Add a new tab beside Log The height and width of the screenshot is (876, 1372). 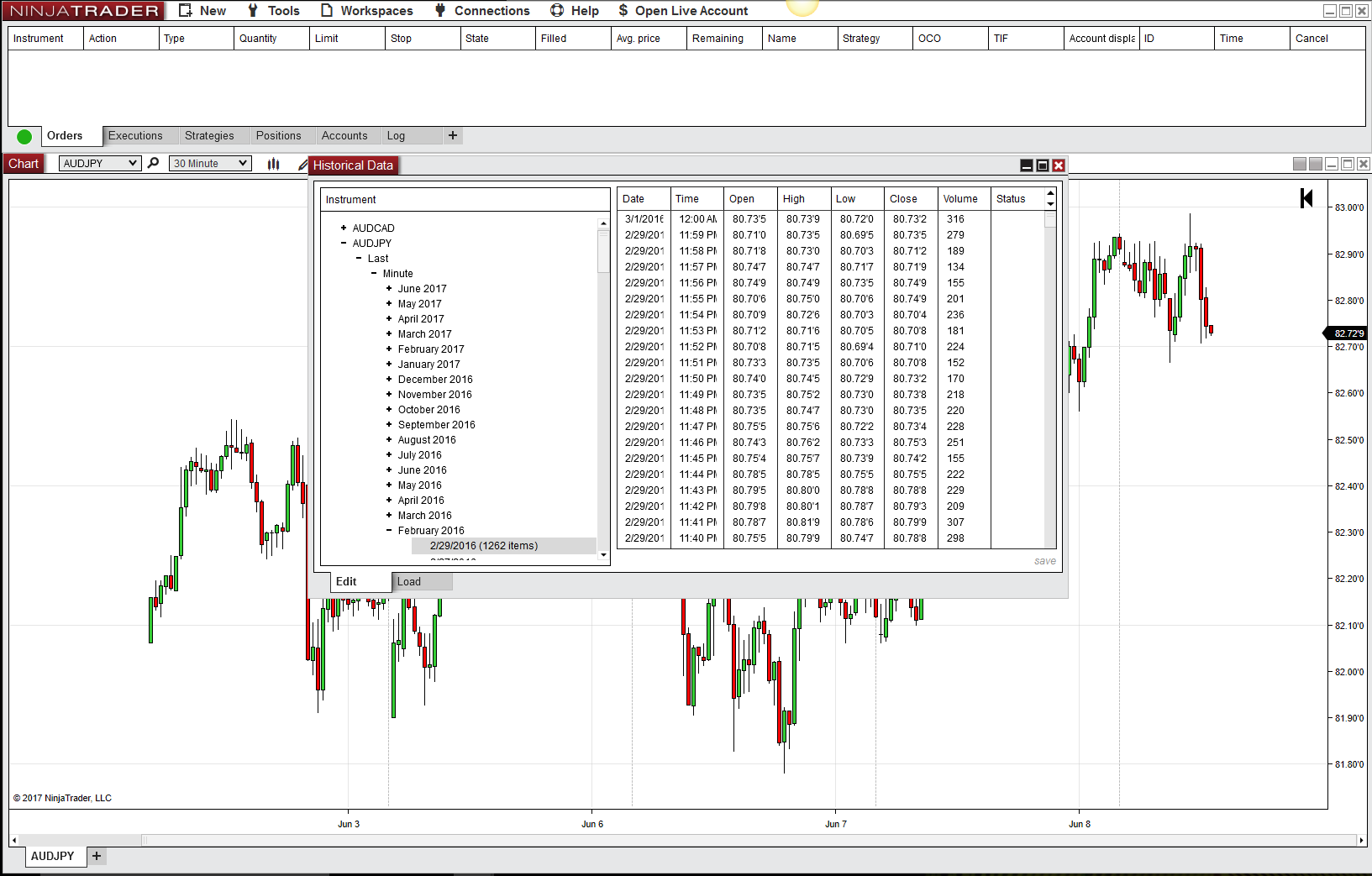coord(453,135)
